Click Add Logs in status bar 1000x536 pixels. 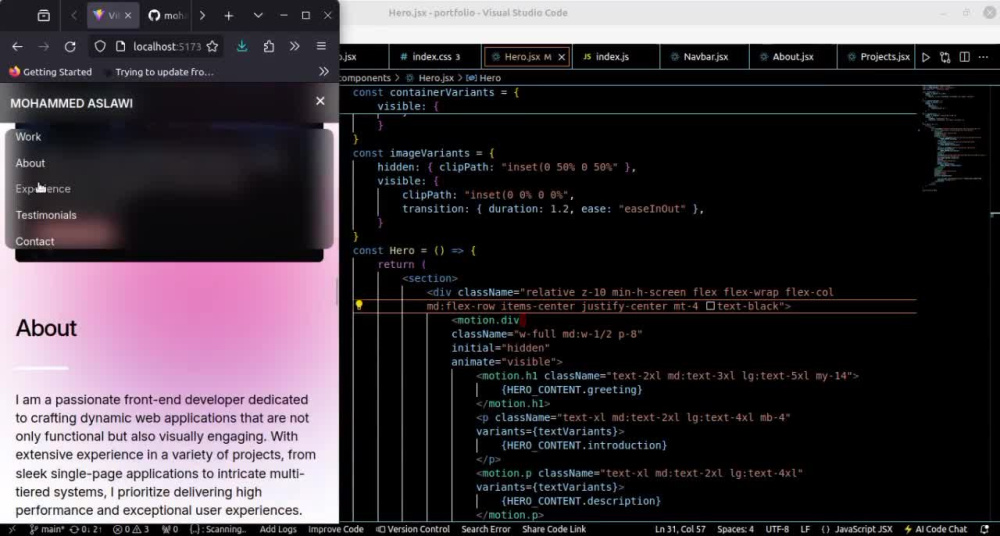coord(278,529)
